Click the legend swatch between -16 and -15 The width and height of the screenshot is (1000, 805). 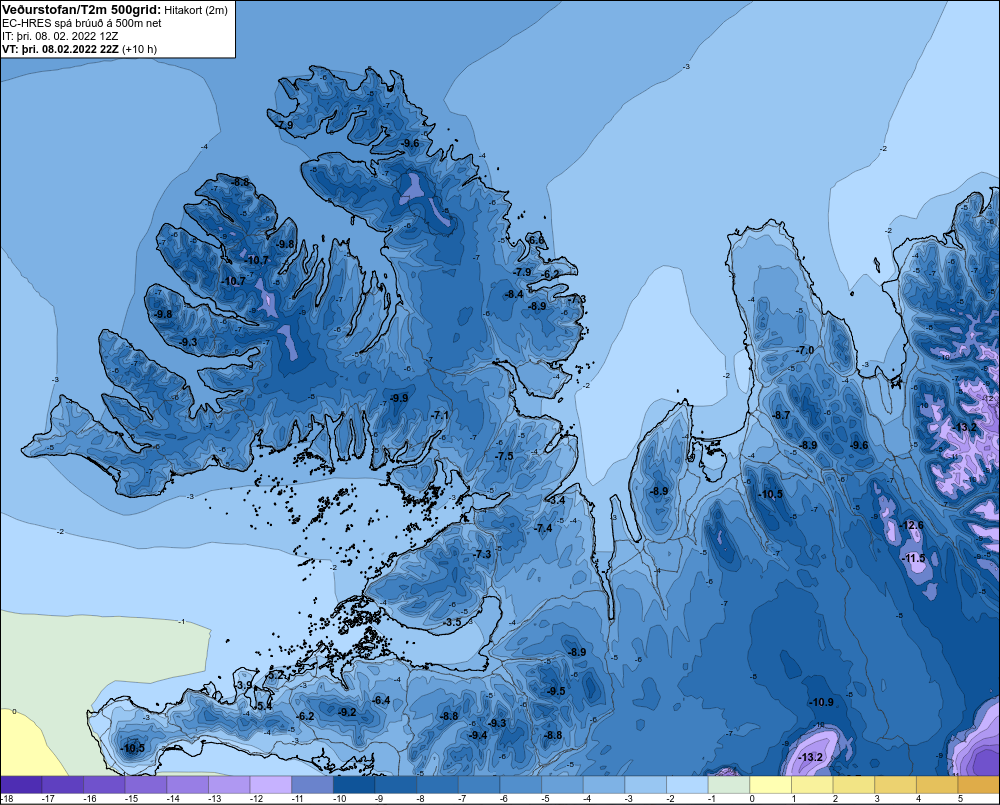coord(104,785)
